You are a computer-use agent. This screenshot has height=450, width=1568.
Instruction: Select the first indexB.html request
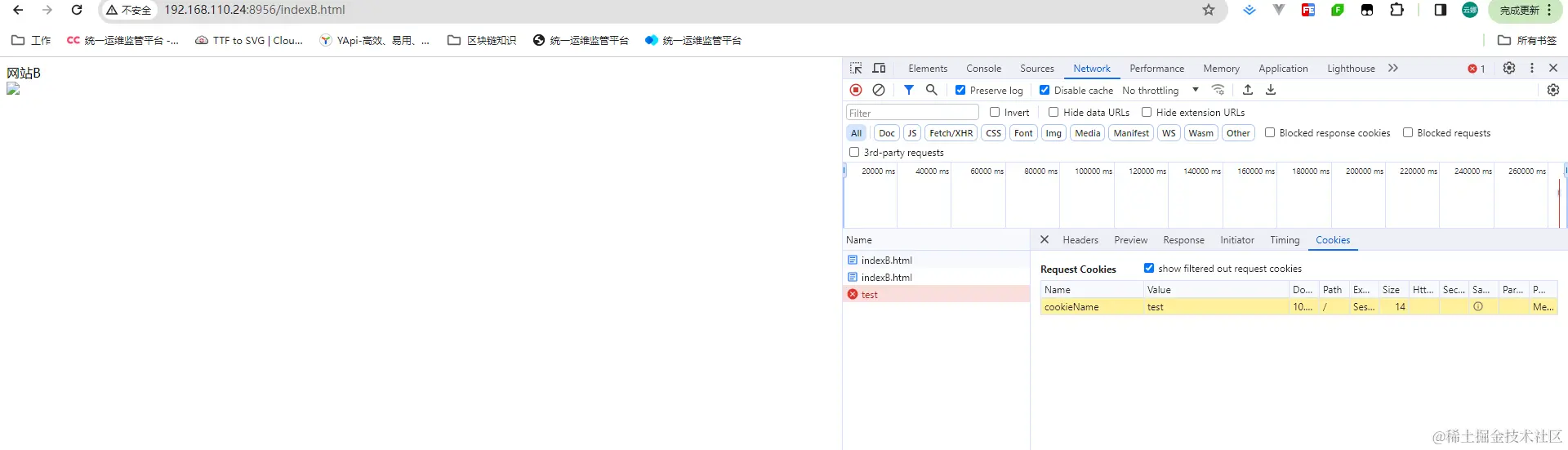click(937, 260)
